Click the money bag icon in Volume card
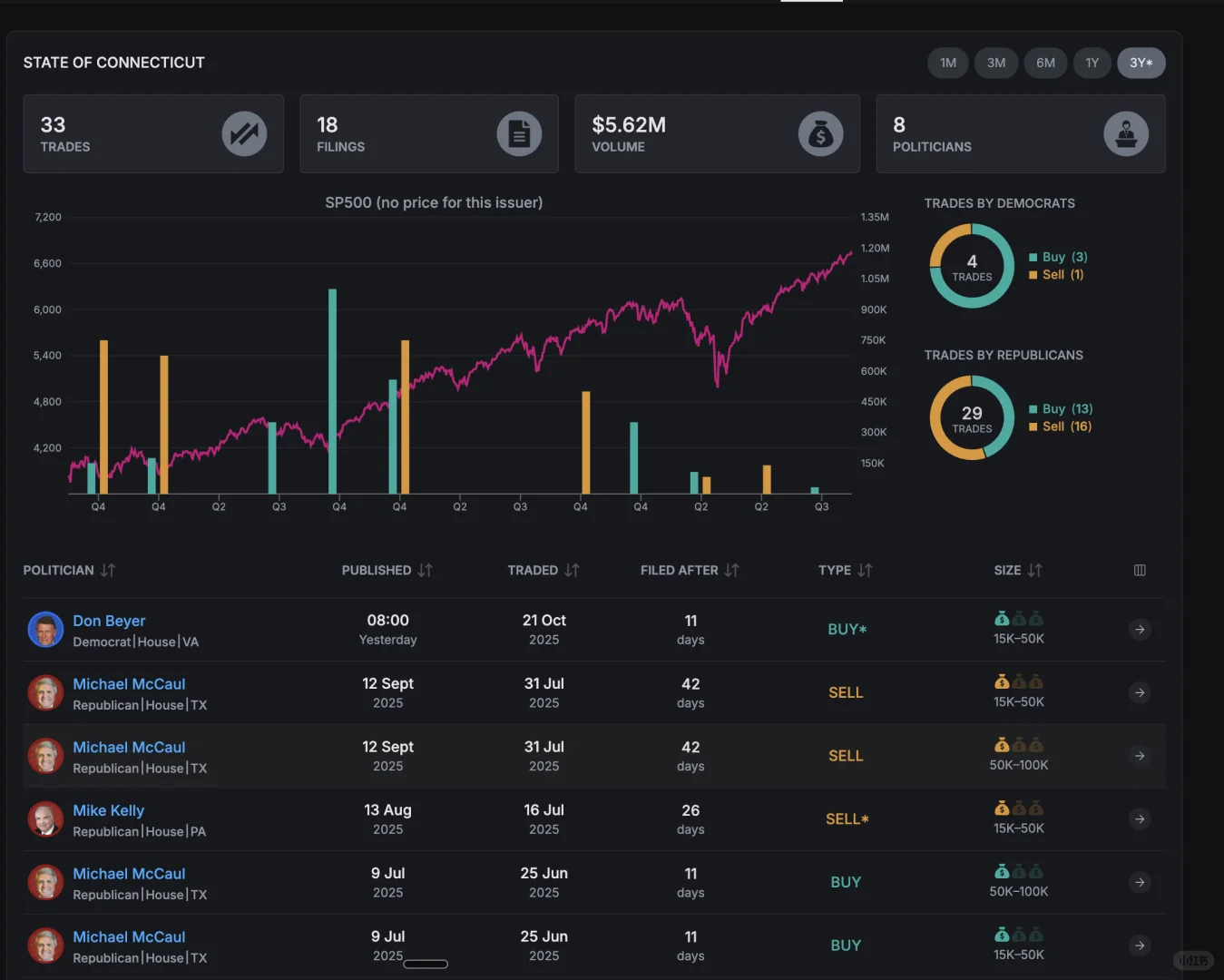This screenshot has width=1224, height=980. point(820,134)
